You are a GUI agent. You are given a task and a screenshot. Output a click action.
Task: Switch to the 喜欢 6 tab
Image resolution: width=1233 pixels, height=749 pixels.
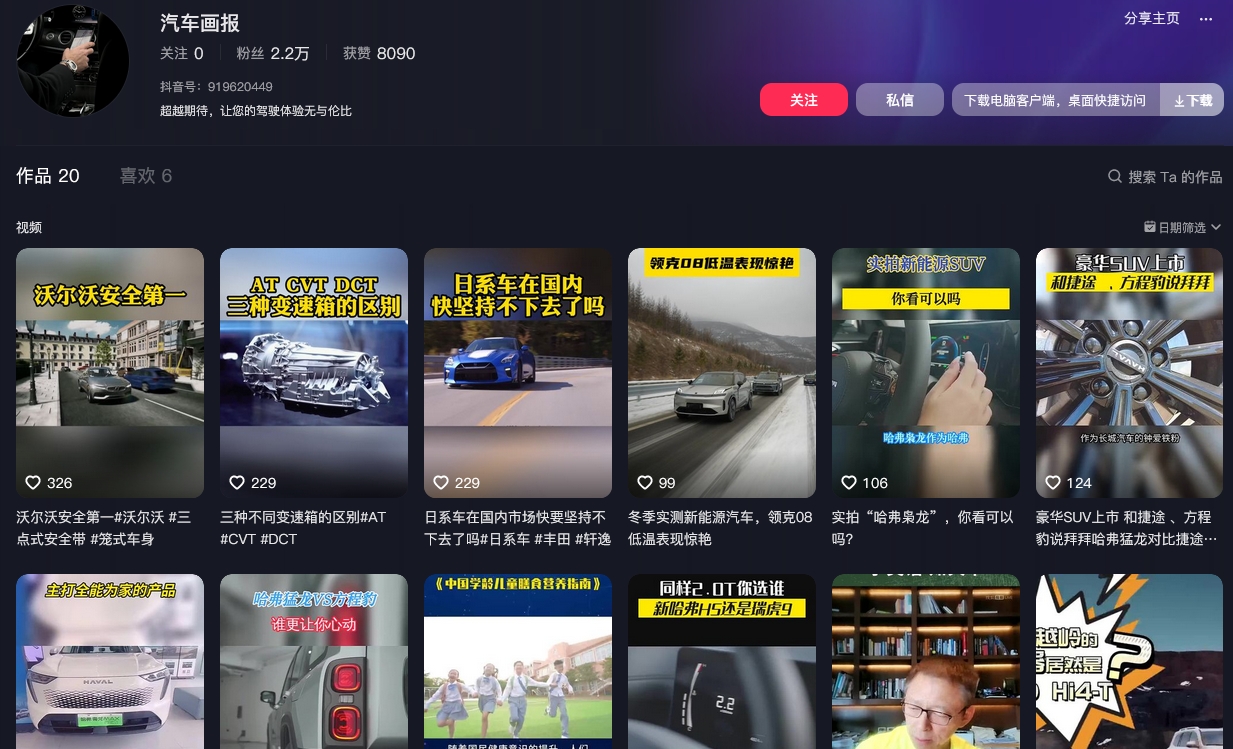point(146,176)
